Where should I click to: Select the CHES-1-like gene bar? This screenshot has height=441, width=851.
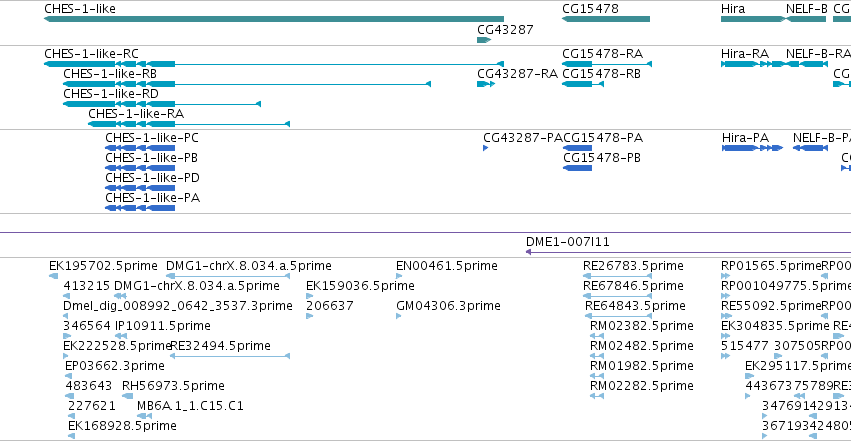click(274, 19)
